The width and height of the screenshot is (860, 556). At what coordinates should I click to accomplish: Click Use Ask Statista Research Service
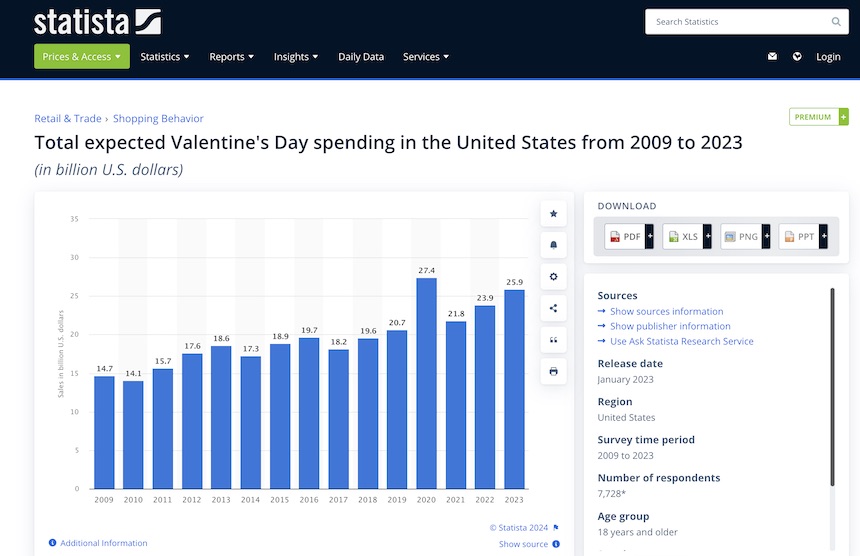coord(682,341)
